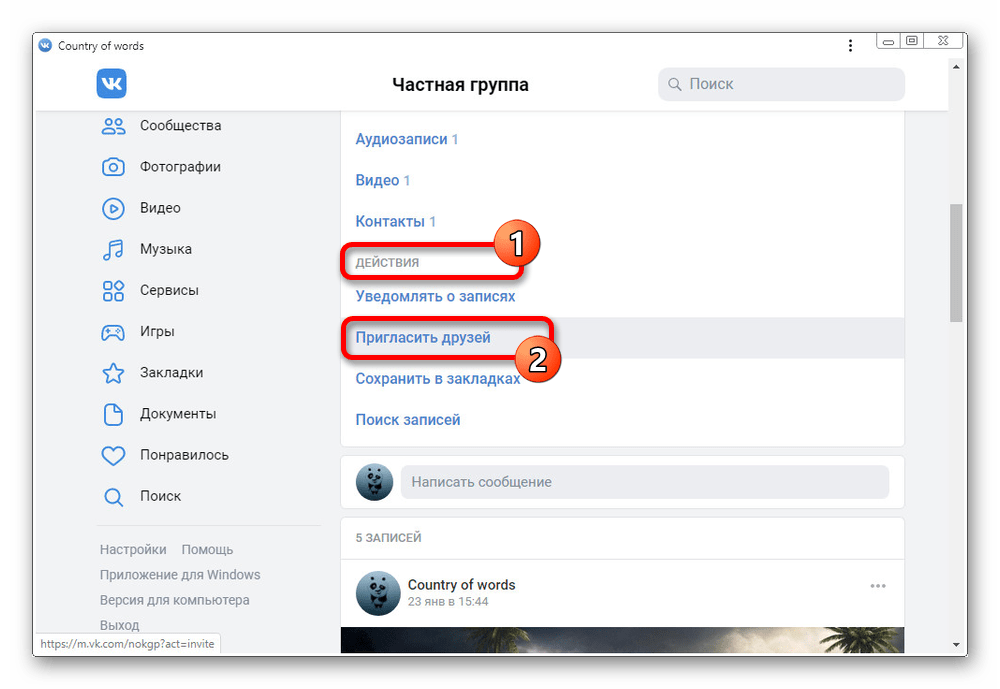Screen dimensions: 1000x689
Task: Click the VK logo icon
Action: tap(111, 84)
